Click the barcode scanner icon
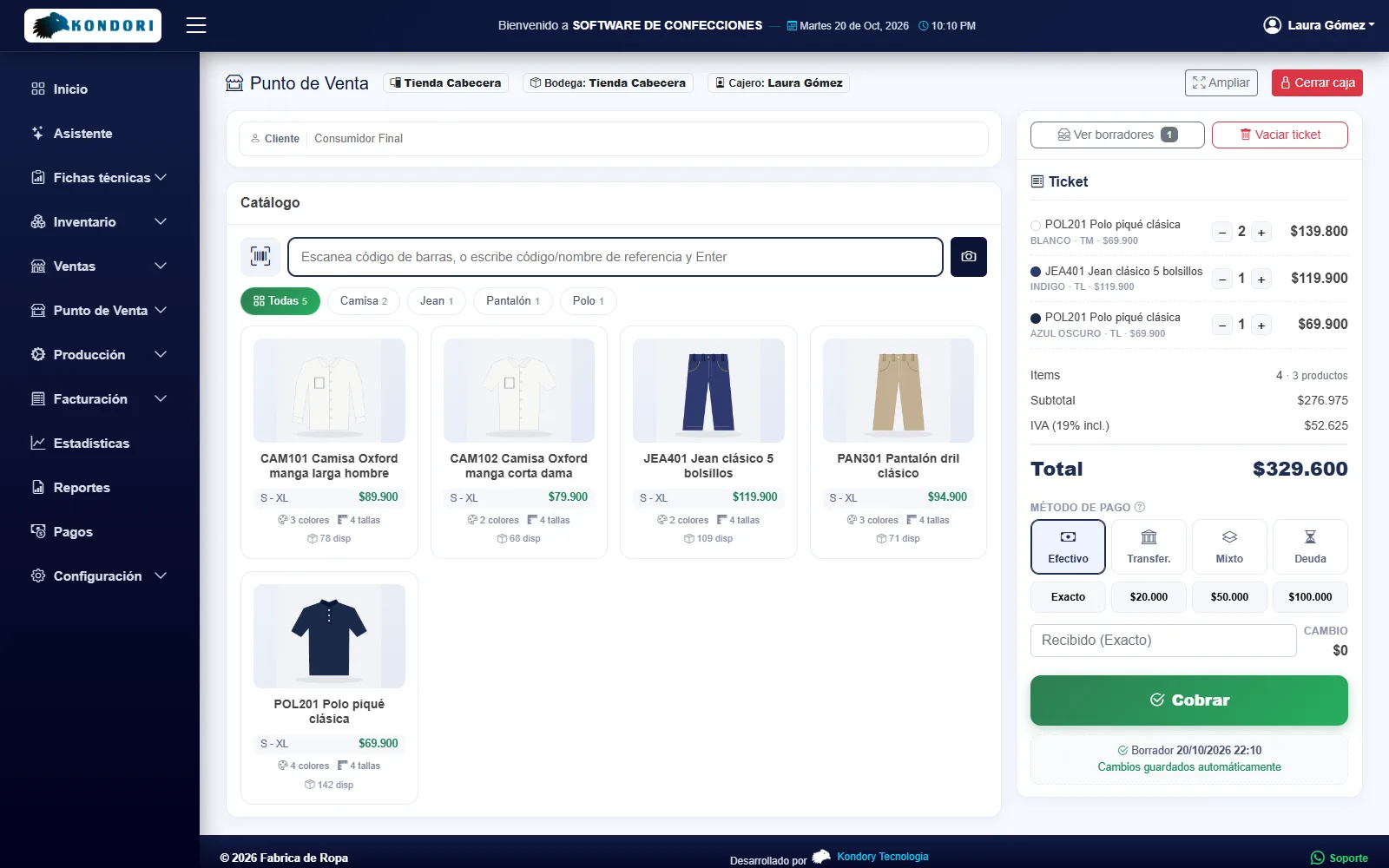 click(260, 257)
